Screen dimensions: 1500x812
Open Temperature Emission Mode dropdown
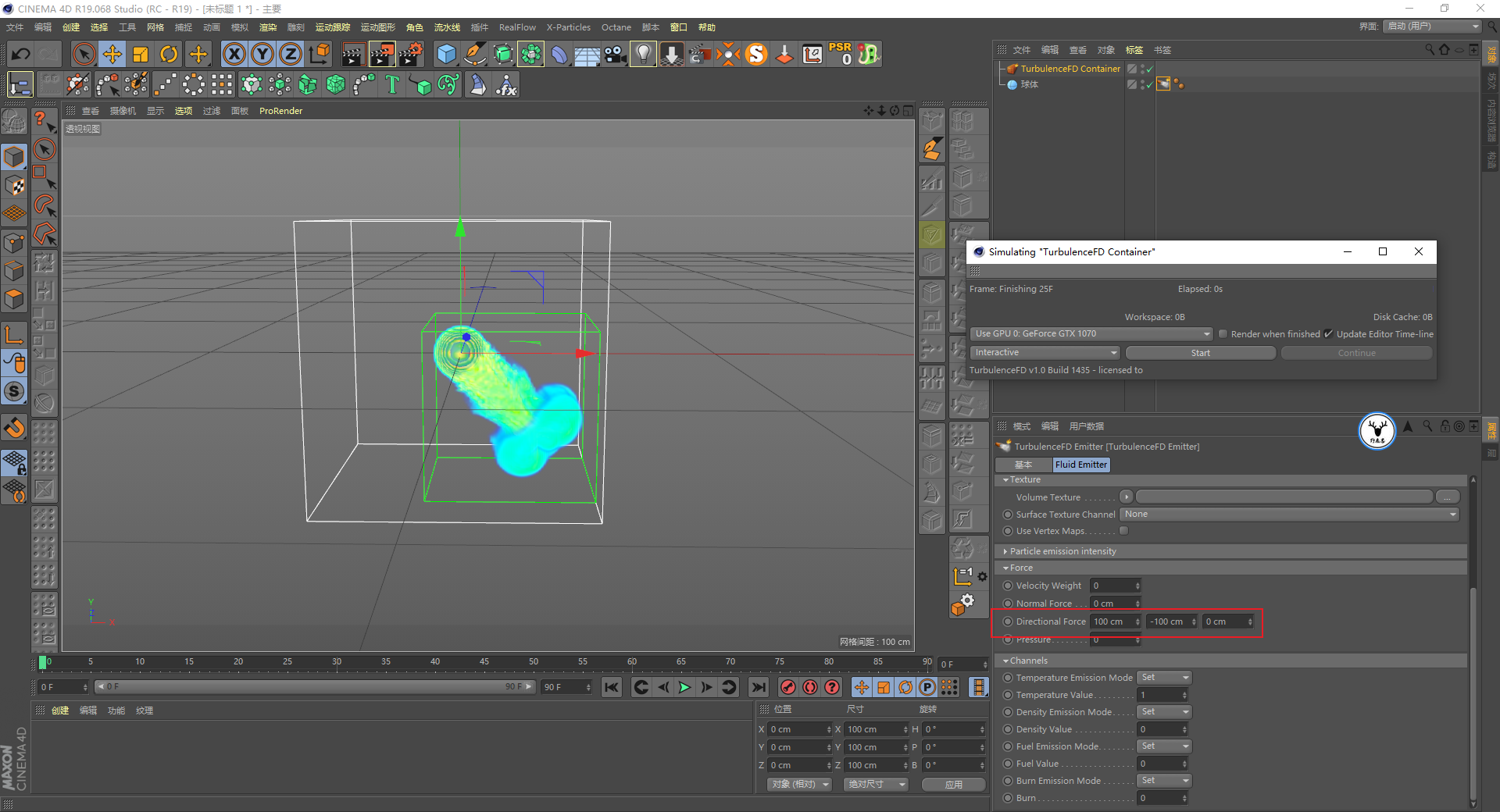(x=1164, y=678)
